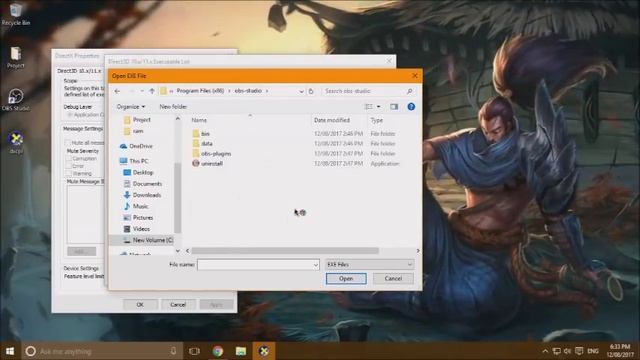640x360 pixels.
Task: Cancel the Open EXE File dialog
Action: [x=393, y=278]
